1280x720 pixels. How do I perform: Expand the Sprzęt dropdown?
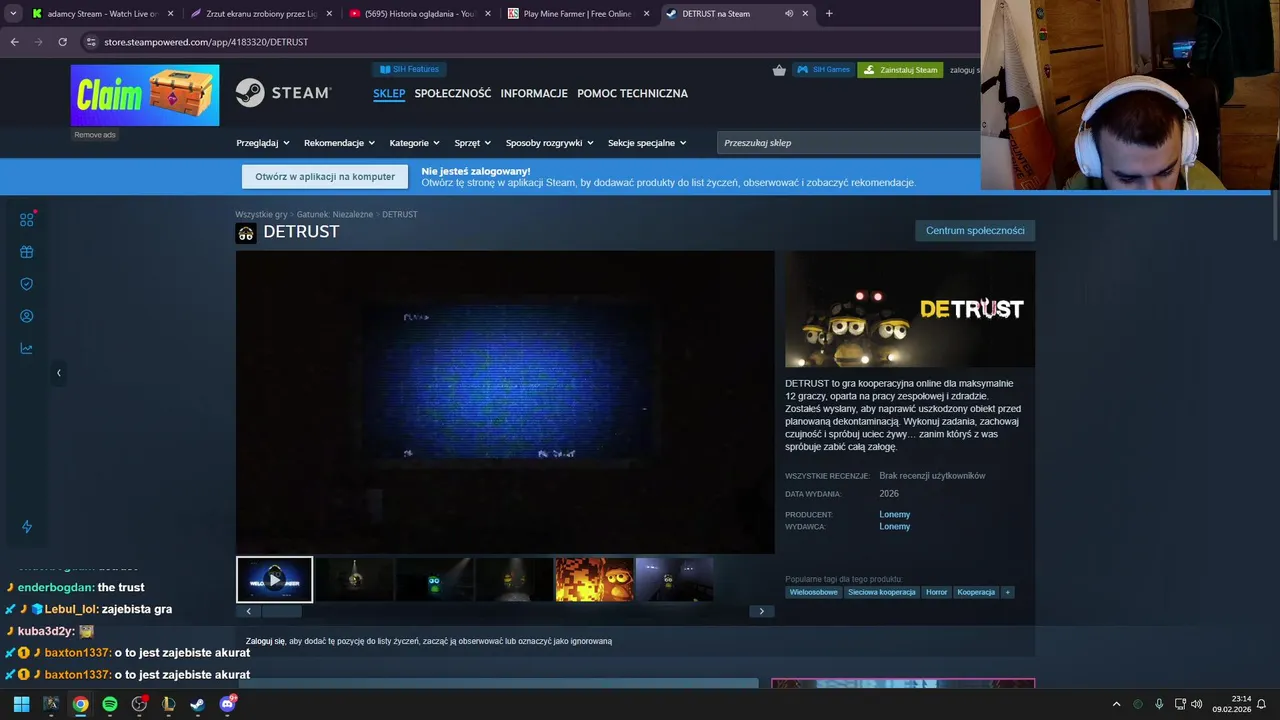(472, 143)
